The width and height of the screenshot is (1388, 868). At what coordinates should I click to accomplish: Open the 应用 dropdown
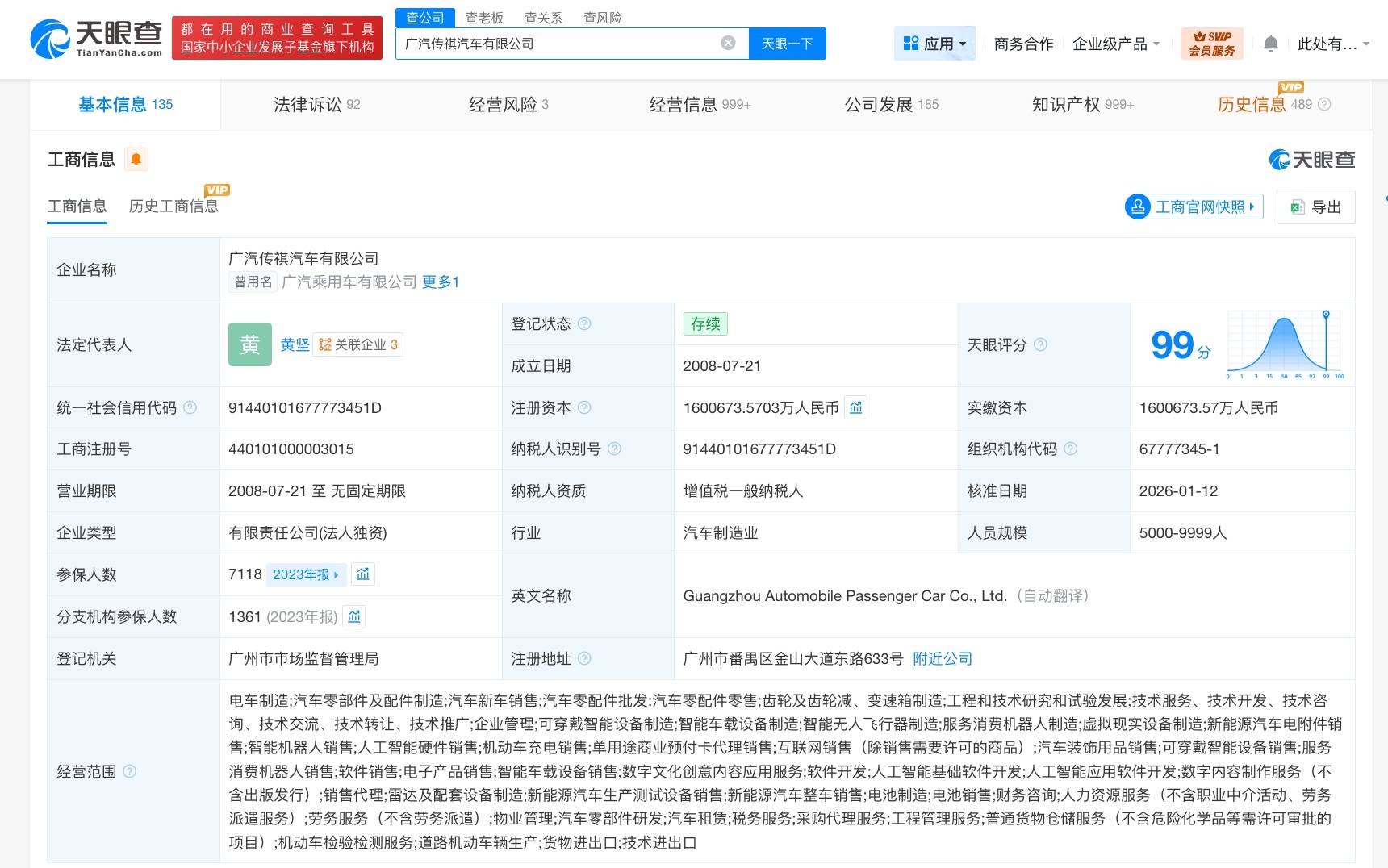tap(934, 43)
